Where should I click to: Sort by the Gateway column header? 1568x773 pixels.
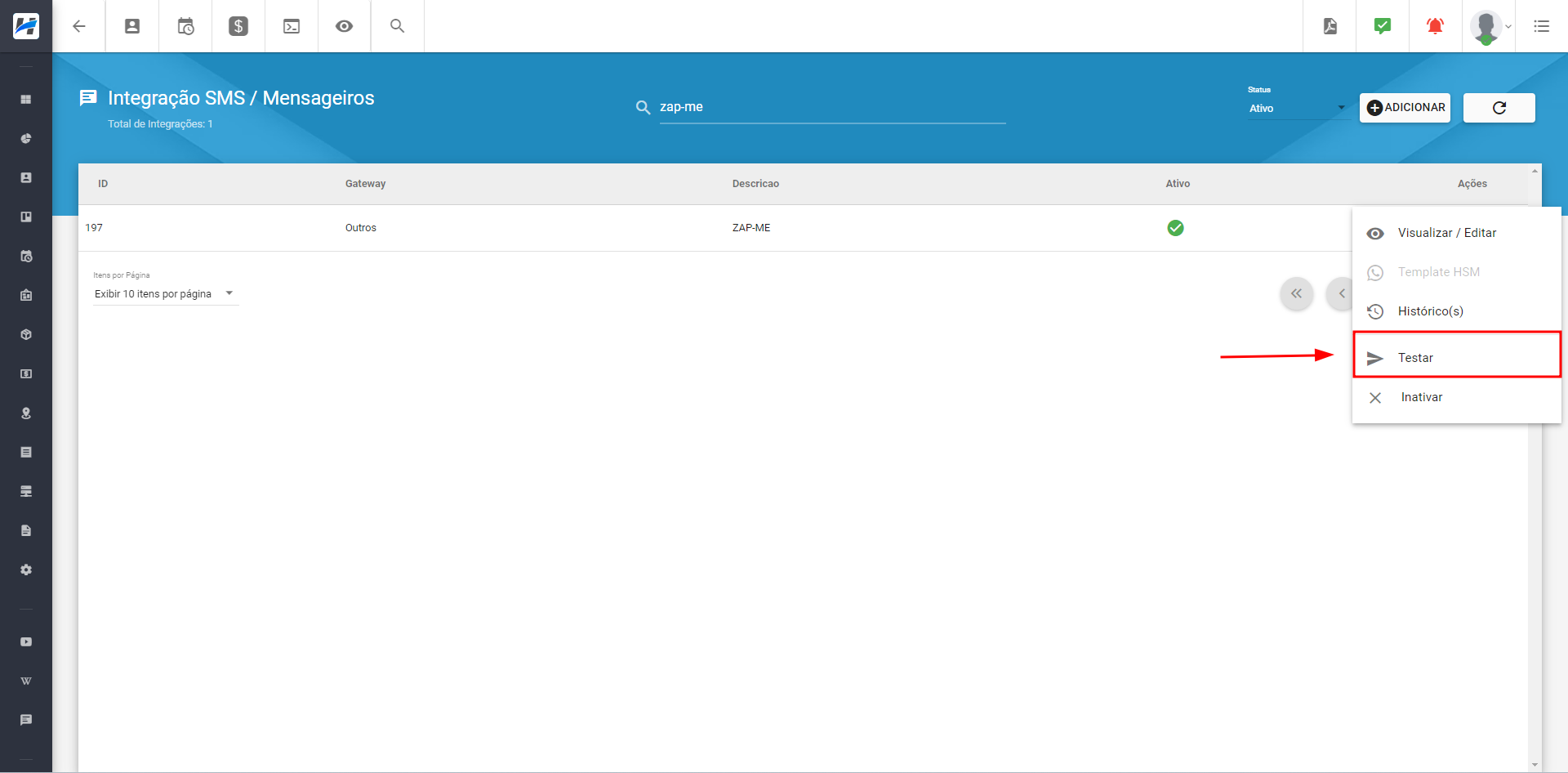coord(365,184)
